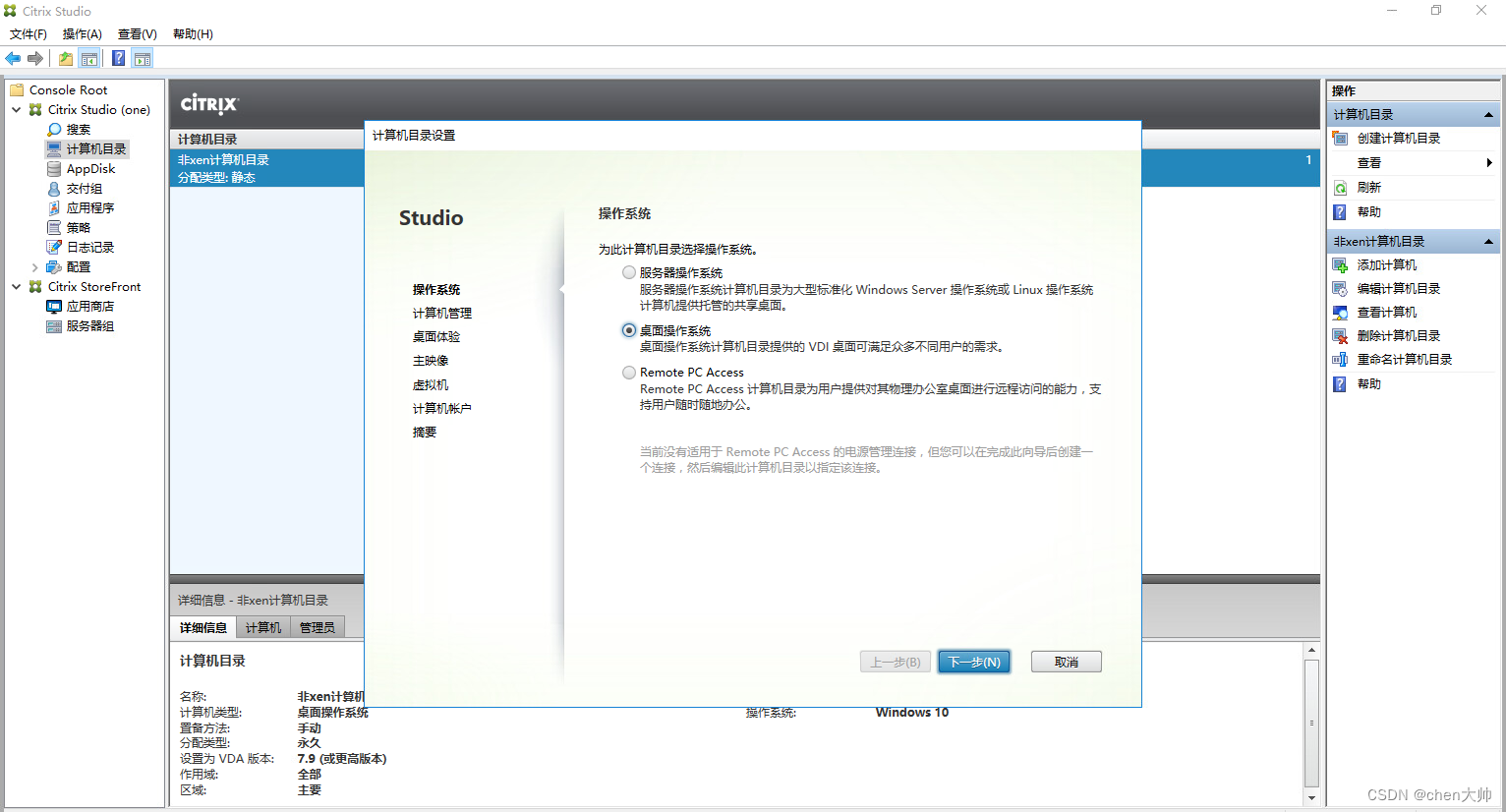Viewport: 1506px width, 812px height.
Task: Click the up-one-level folder toolbar icon
Action: click(x=65, y=59)
